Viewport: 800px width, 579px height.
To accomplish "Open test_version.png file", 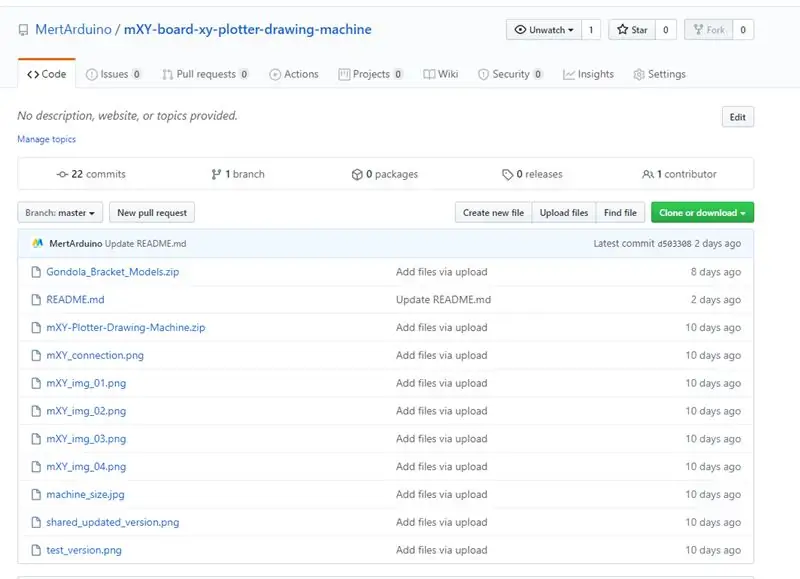I will click(x=84, y=550).
